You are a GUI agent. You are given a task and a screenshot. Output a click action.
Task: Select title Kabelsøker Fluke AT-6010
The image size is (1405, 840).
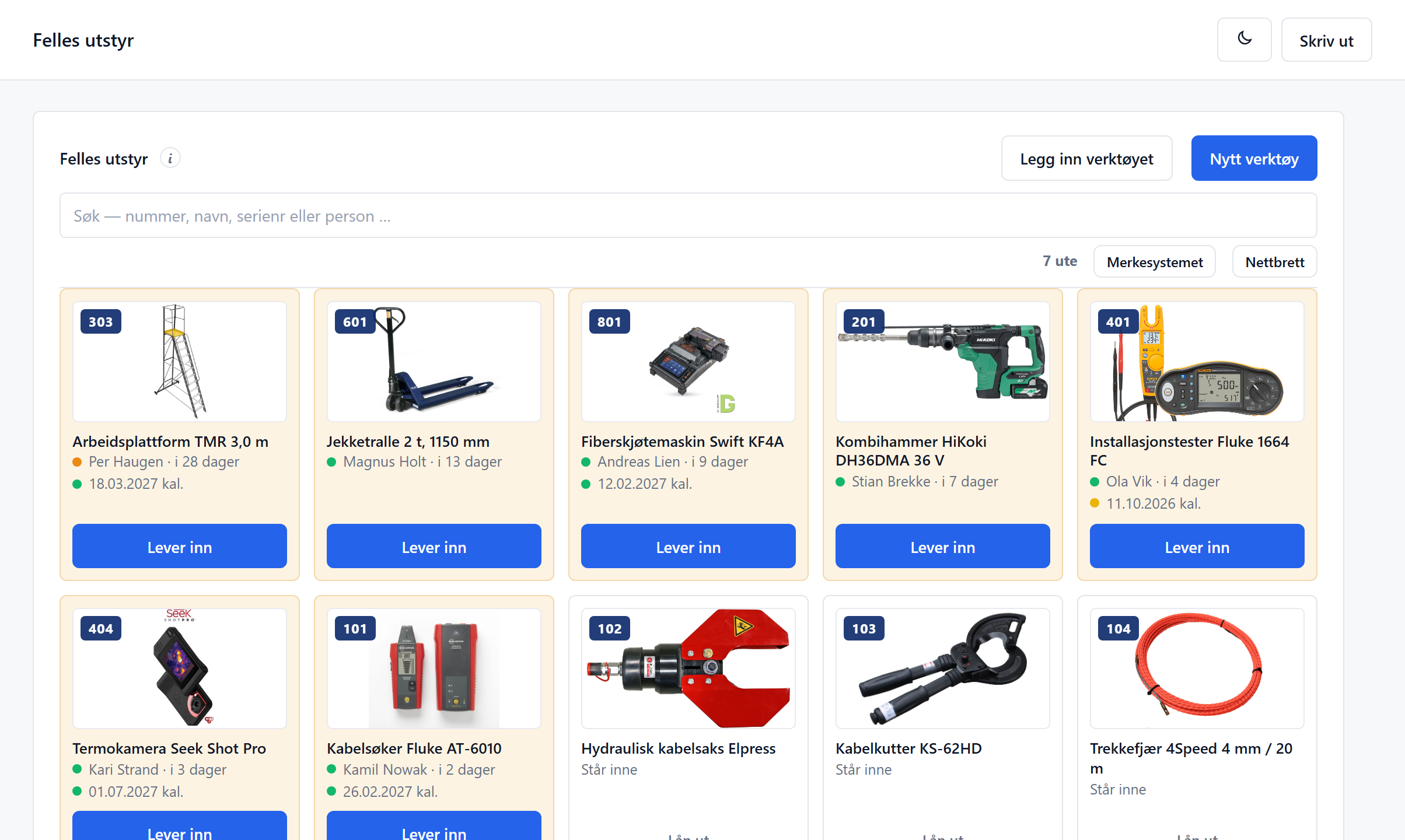414,748
